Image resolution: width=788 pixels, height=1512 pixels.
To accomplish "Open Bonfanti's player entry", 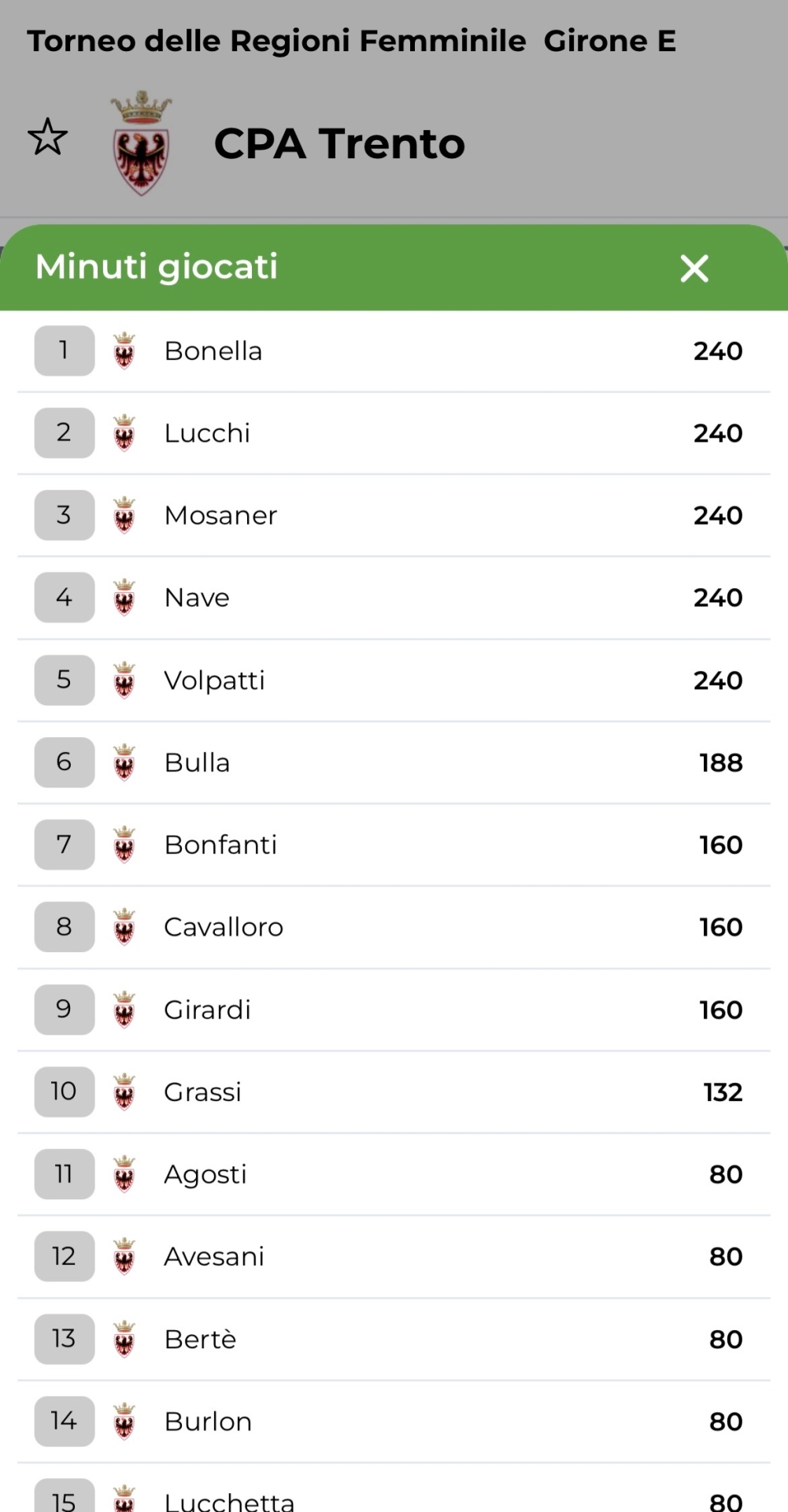I will (220, 845).
